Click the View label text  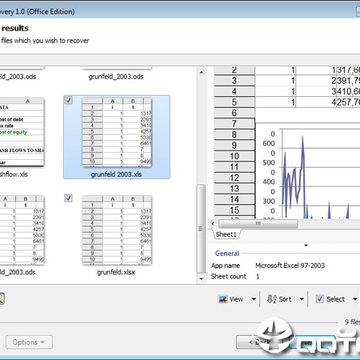pyautogui.click(x=236, y=299)
